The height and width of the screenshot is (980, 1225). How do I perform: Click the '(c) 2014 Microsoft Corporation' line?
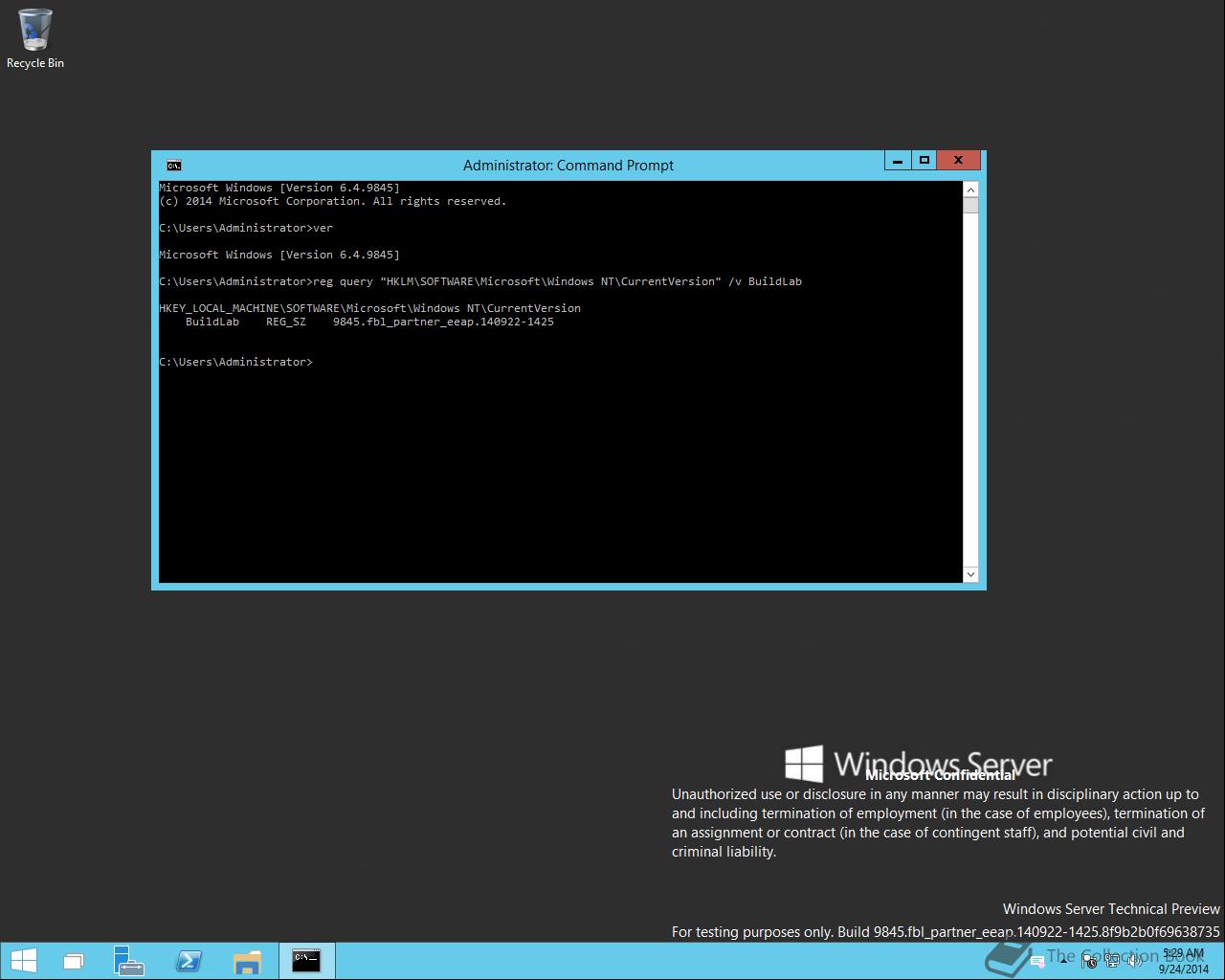coord(333,201)
